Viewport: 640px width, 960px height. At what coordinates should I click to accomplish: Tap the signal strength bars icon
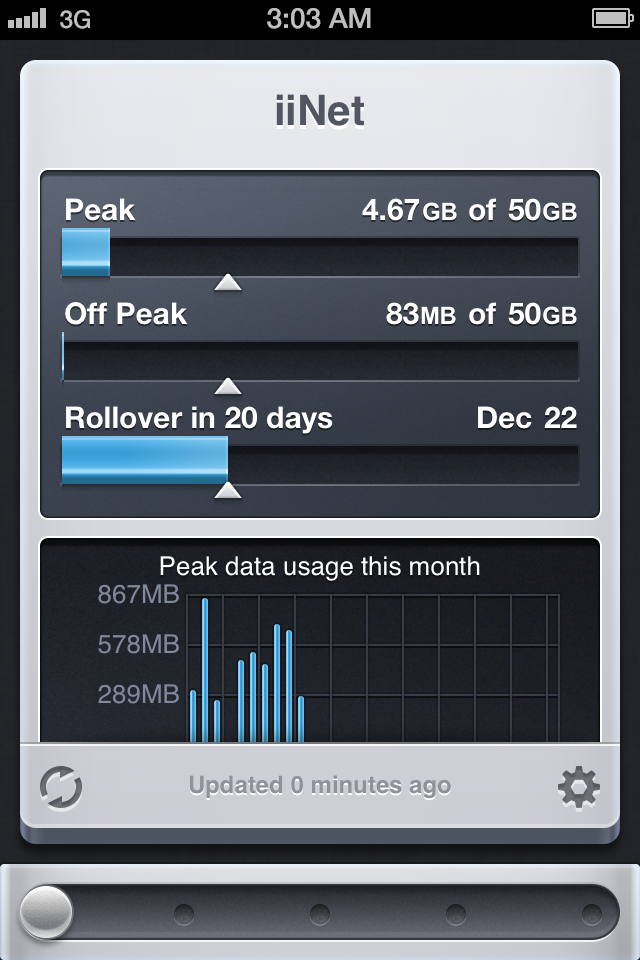pyautogui.click(x=27, y=19)
